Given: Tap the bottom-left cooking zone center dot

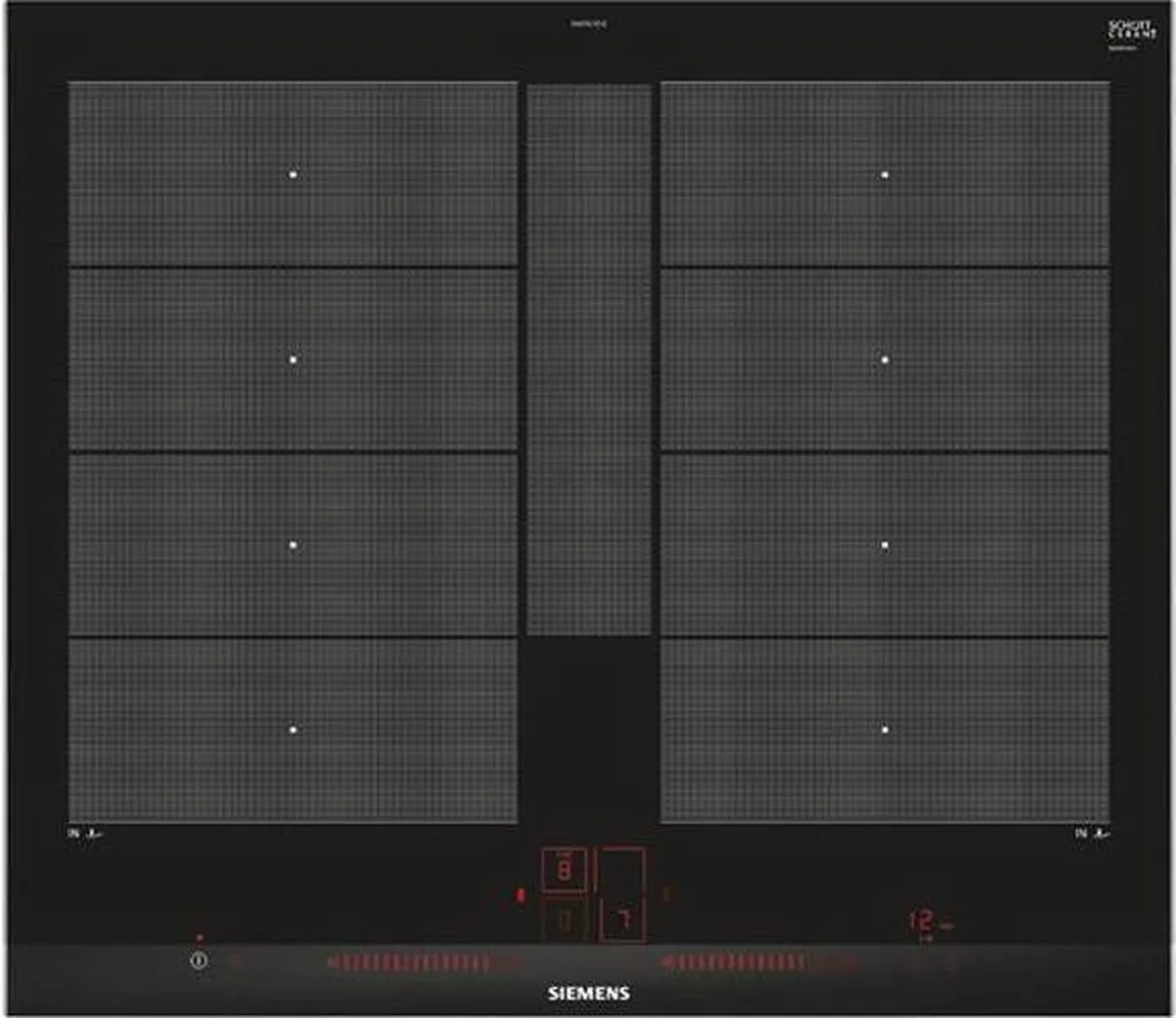Looking at the screenshot, I should 293,730.
